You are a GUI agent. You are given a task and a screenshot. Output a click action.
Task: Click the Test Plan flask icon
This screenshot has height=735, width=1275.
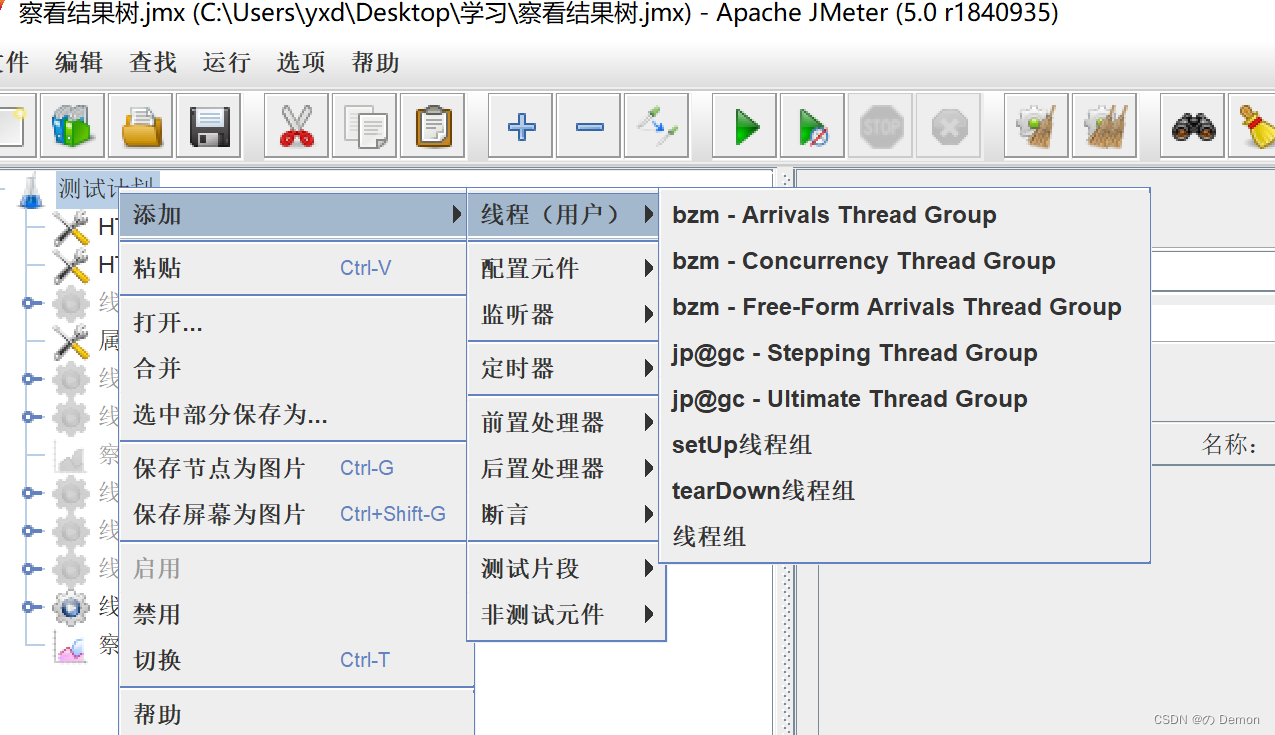coord(32,189)
